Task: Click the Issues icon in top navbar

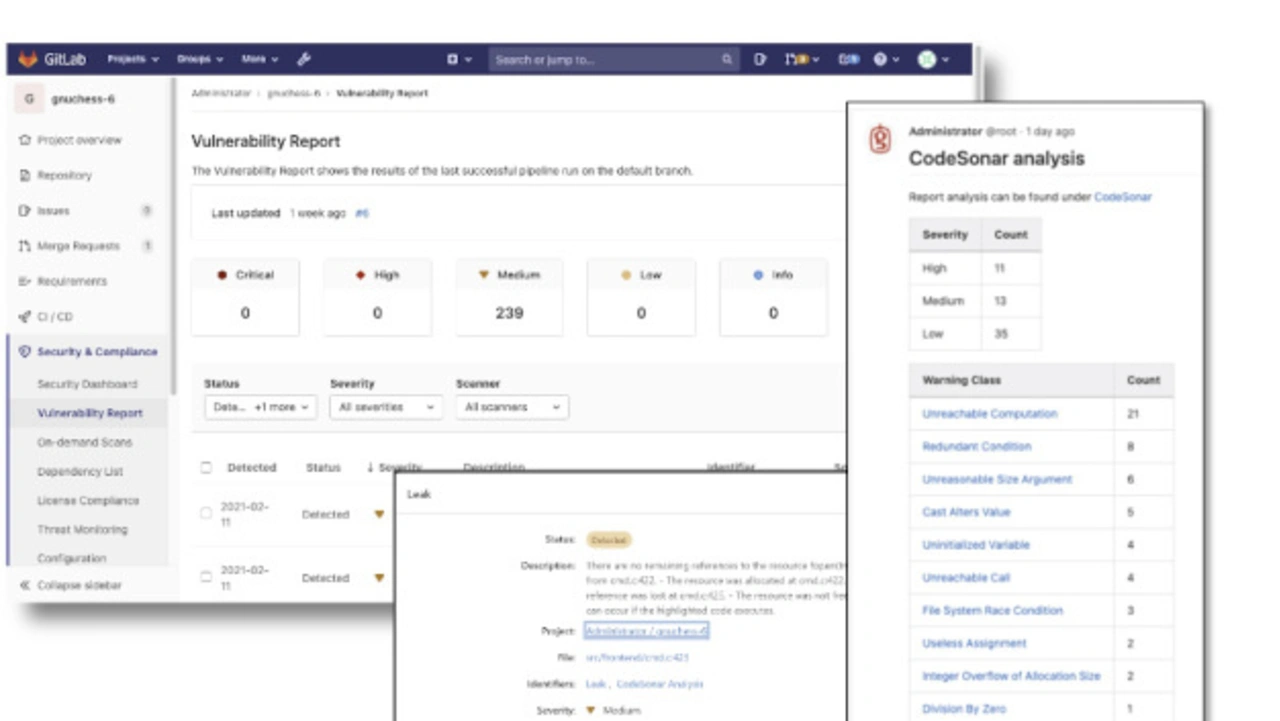Action: [760, 60]
